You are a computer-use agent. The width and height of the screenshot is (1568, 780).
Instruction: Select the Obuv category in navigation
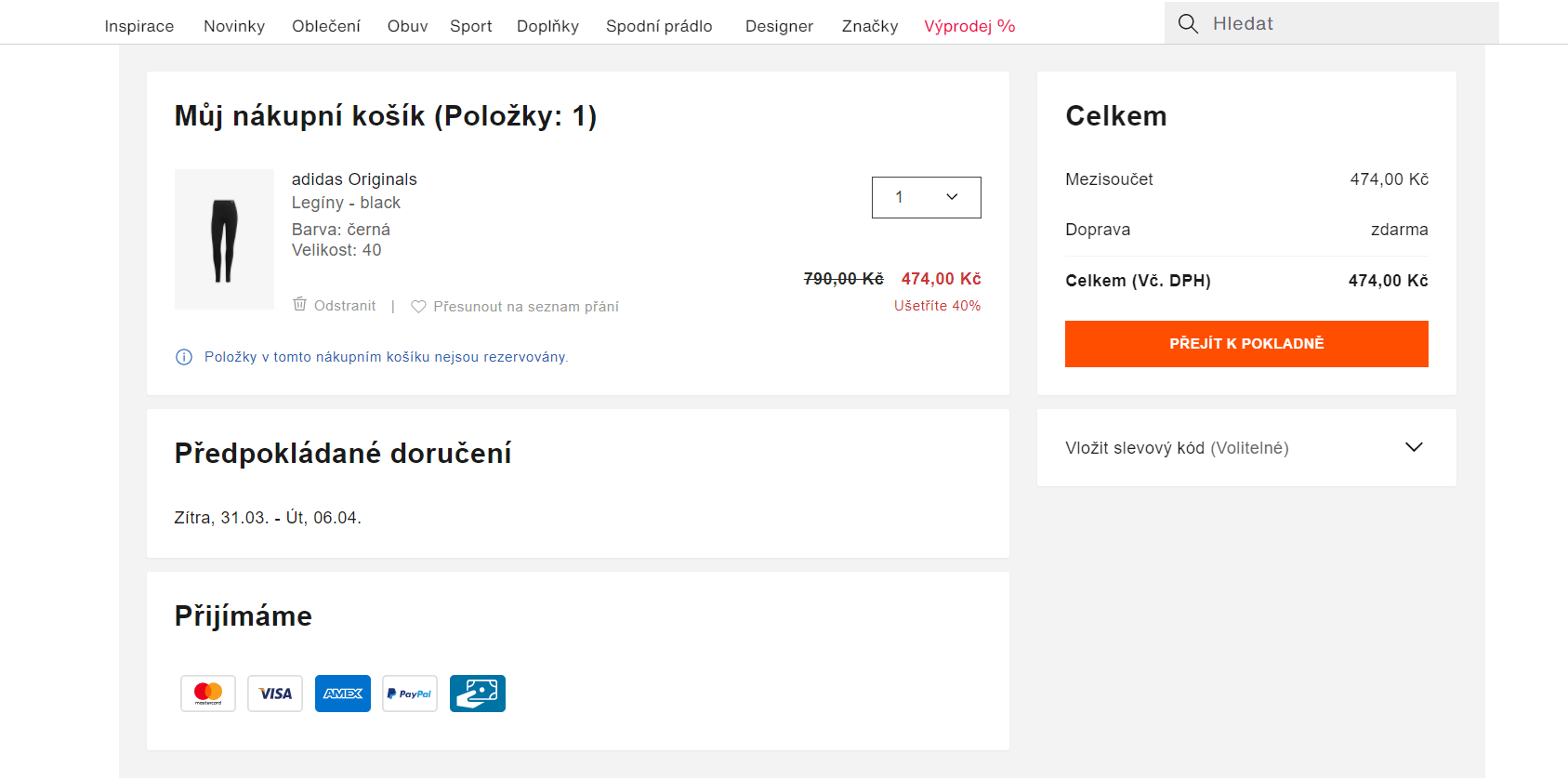(x=406, y=26)
